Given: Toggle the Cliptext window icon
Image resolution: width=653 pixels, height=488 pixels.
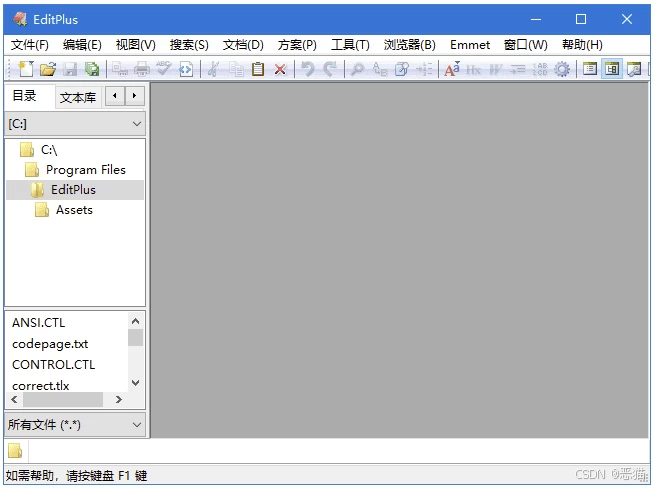Looking at the screenshot, I should 590,69.
